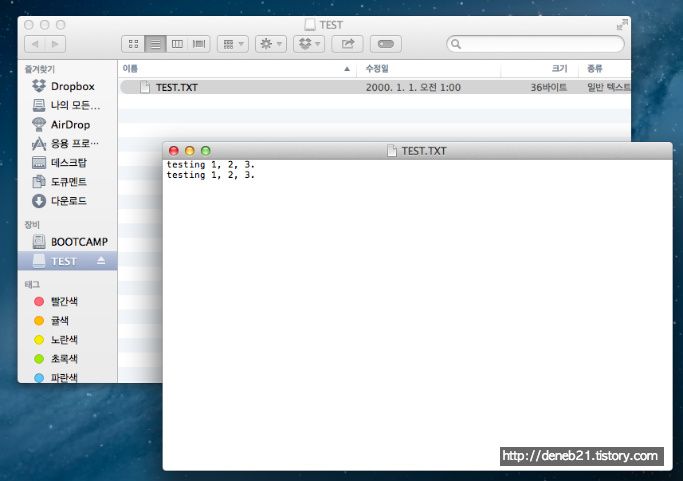
Task: Click the TEST.TXT document proxy icon in title bar
Action: tap(392, 151)
